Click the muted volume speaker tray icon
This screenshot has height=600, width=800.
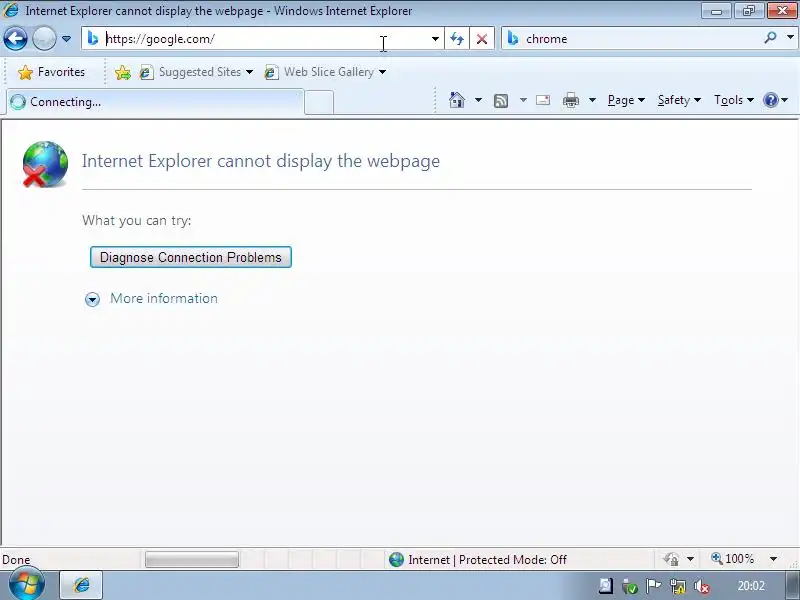[702, 587]
